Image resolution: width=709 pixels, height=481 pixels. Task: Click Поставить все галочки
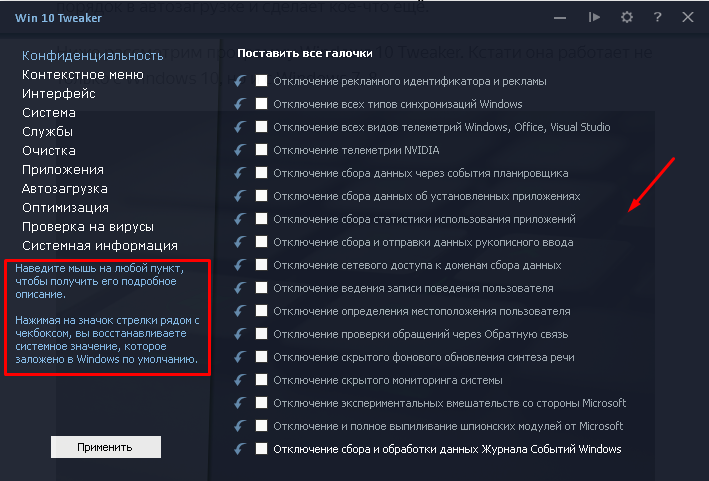[305, 53]
